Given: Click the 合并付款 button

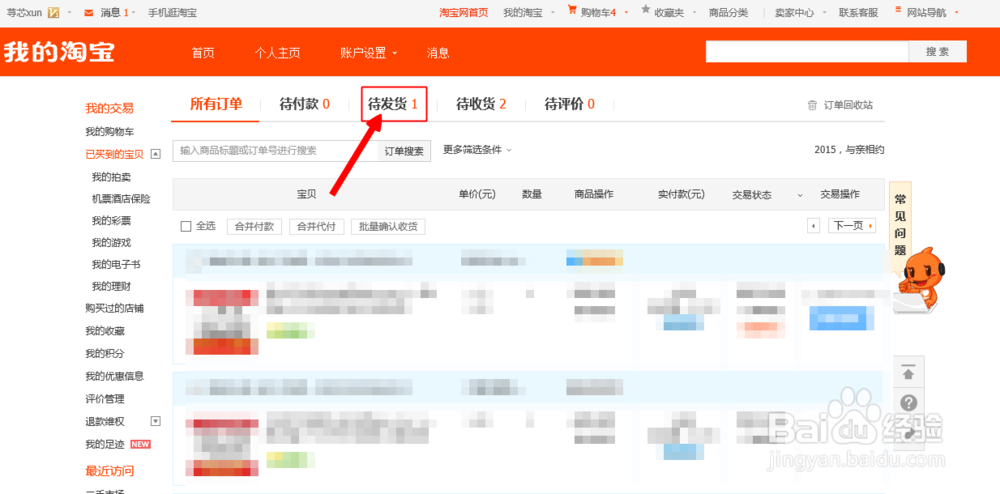Looking at the screenshot, I should [254, 226].
